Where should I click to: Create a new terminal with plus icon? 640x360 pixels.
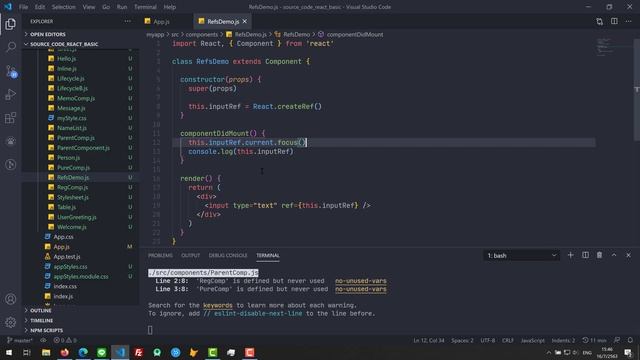coord(570,255)
